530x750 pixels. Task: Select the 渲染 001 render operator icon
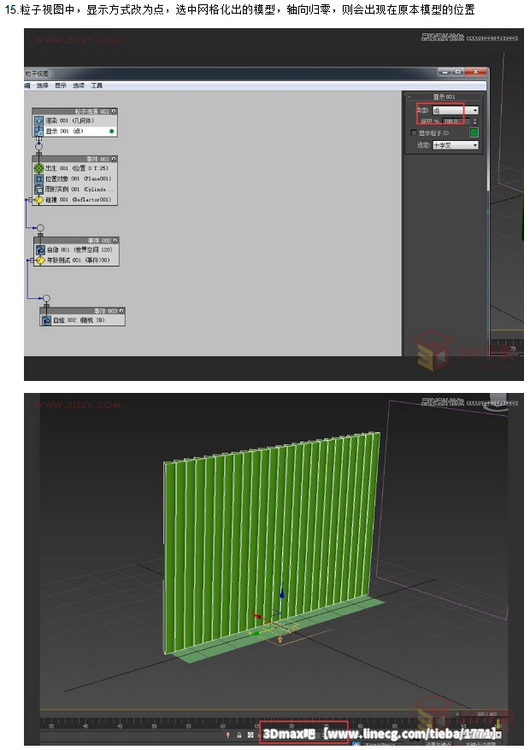coord(39,121)
